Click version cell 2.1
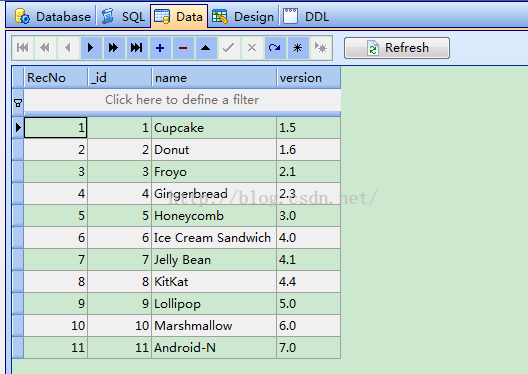The image size is (528, 374). click(308, 172)
